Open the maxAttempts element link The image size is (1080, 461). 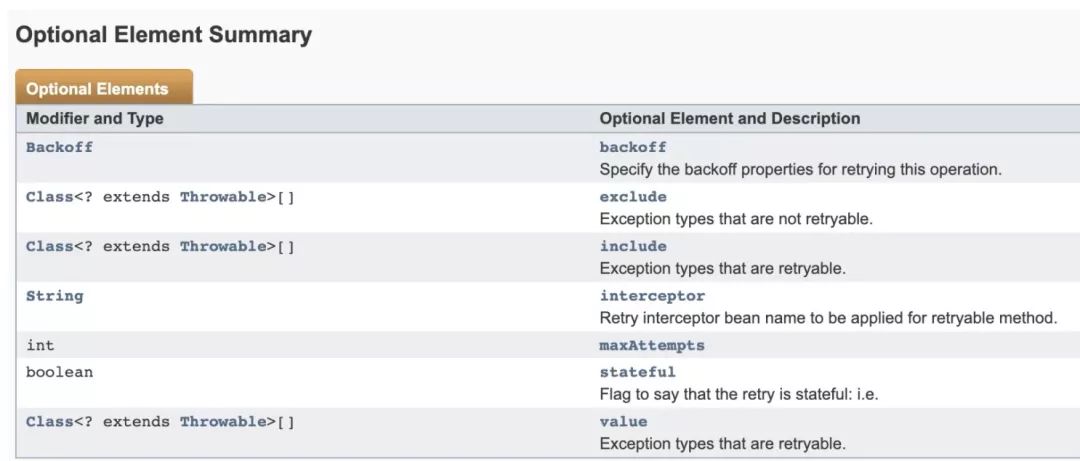tap(652, 345)
